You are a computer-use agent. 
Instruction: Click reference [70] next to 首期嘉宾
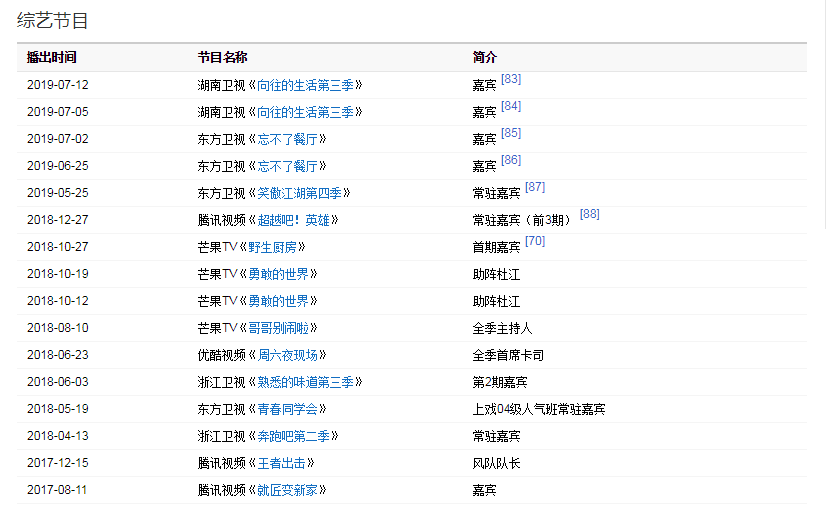pyautogui.click(x=535, y=241)
